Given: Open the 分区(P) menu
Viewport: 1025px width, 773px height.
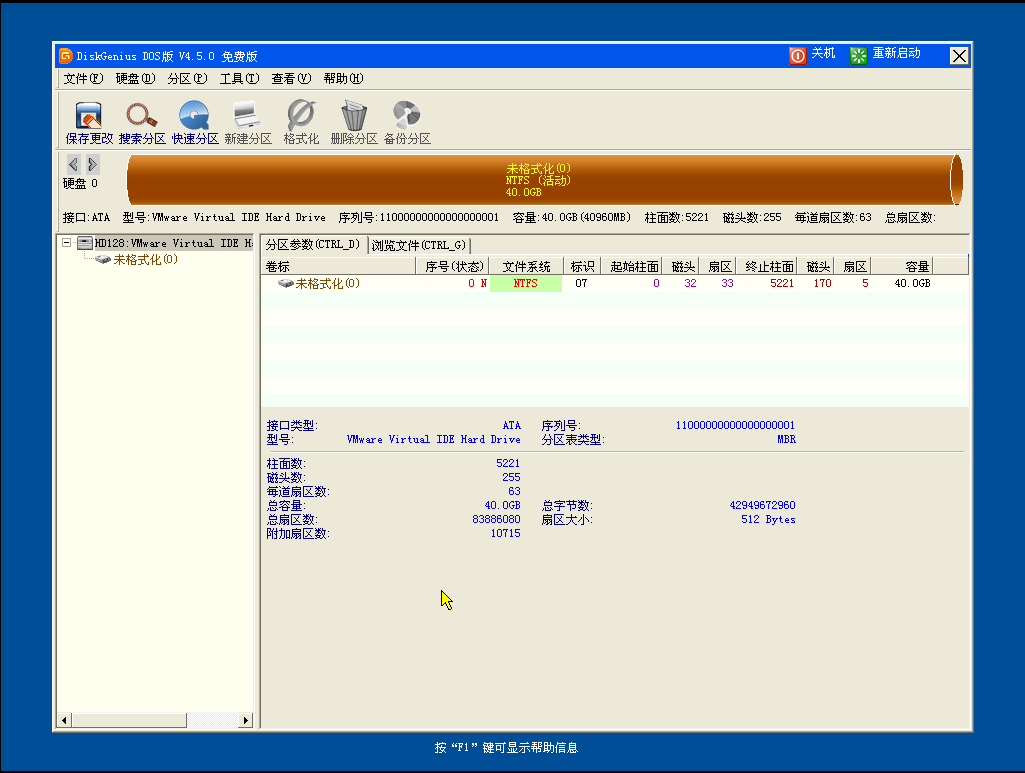Looking at the screenshot, I should click(x=184, y=78).
